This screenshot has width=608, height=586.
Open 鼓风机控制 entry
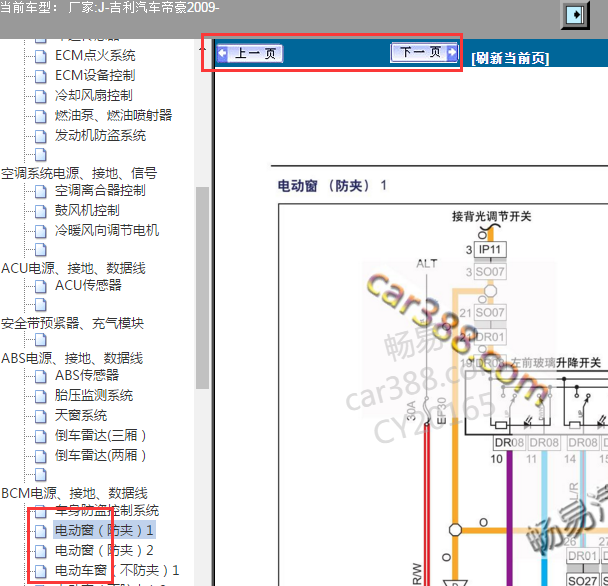coord(87,210)
